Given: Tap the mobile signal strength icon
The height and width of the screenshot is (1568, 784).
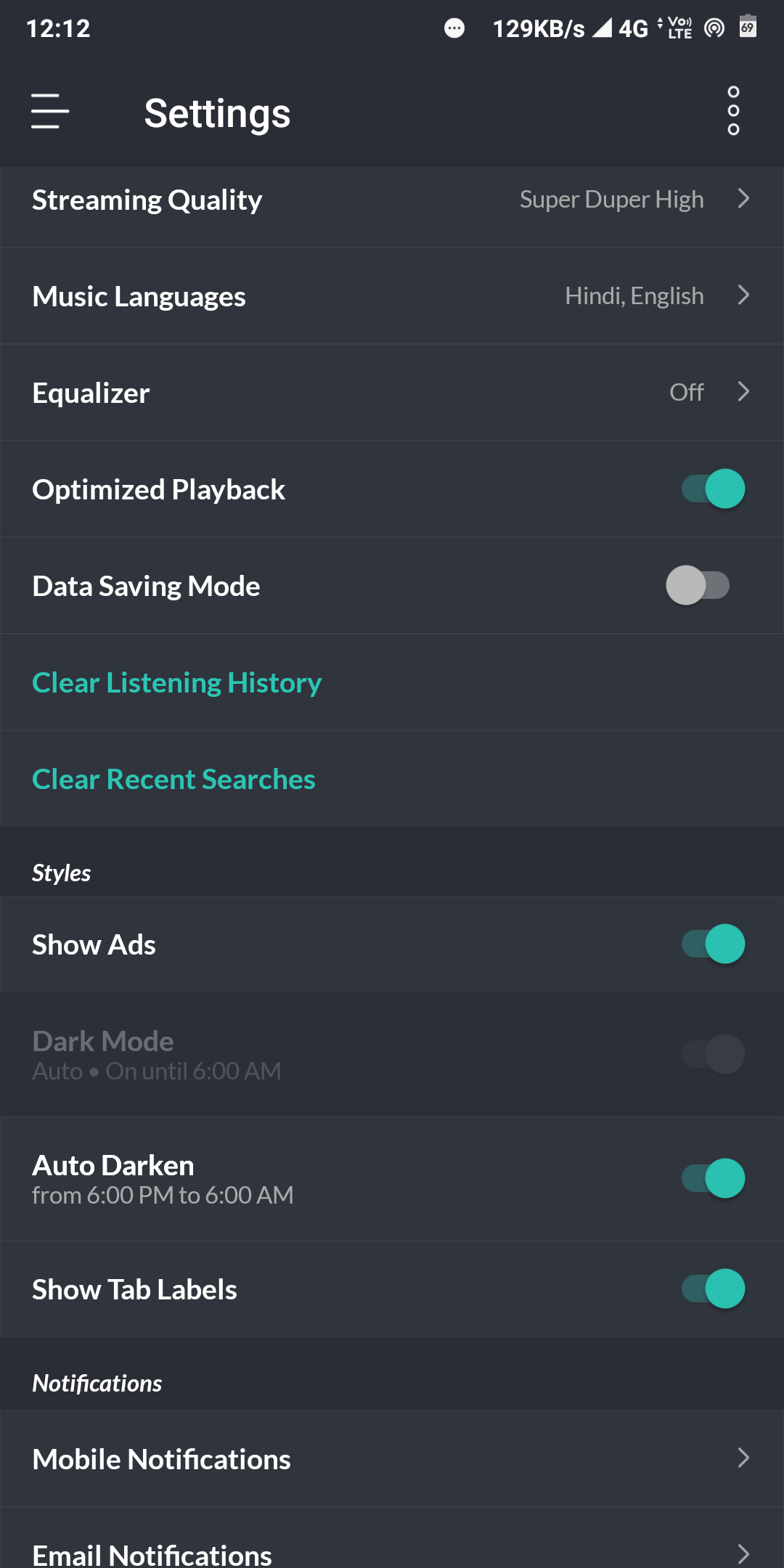Looking at the screenshot, I should click(602, 28).
